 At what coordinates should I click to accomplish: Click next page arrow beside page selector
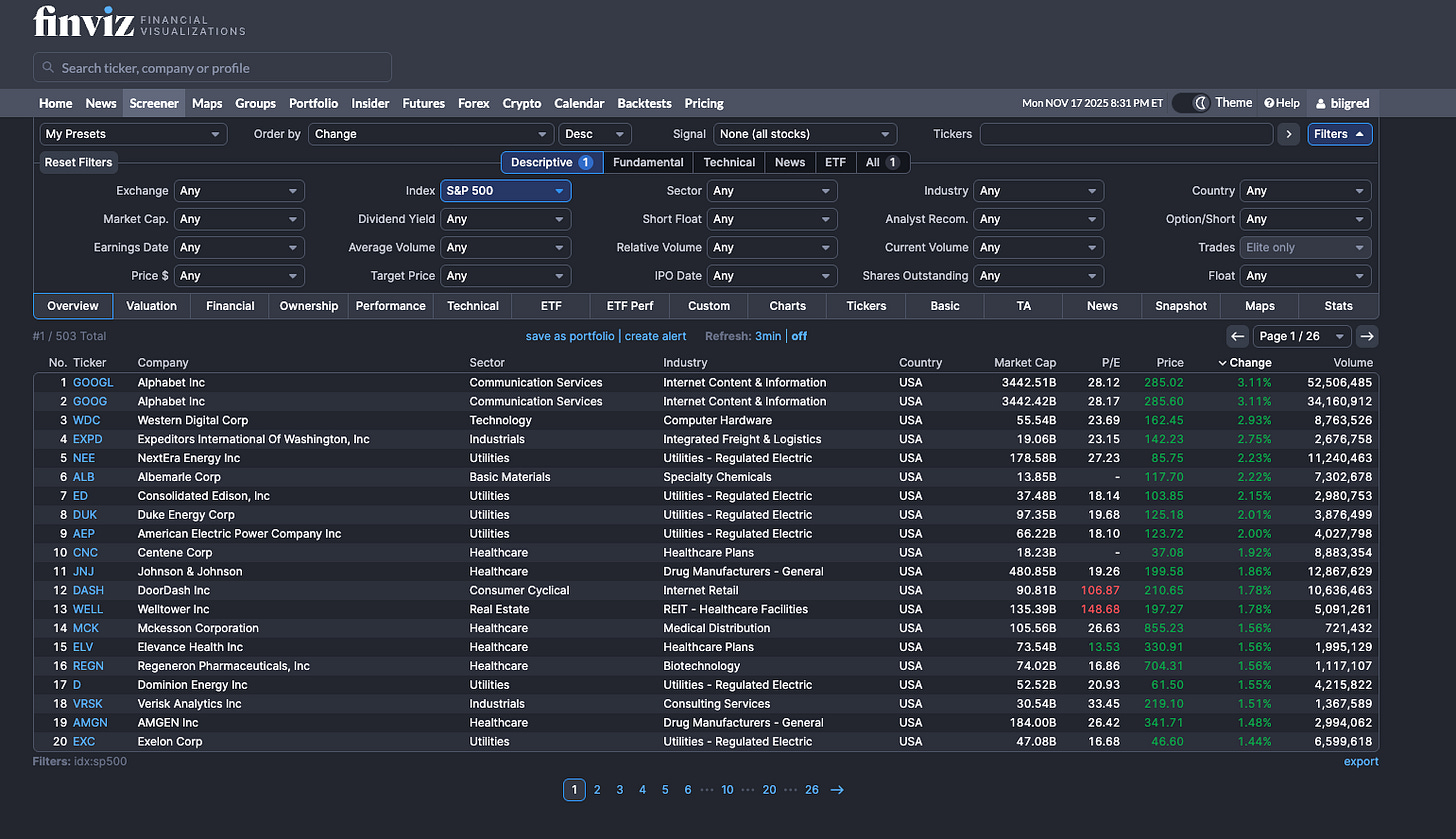pos(1367,336)
